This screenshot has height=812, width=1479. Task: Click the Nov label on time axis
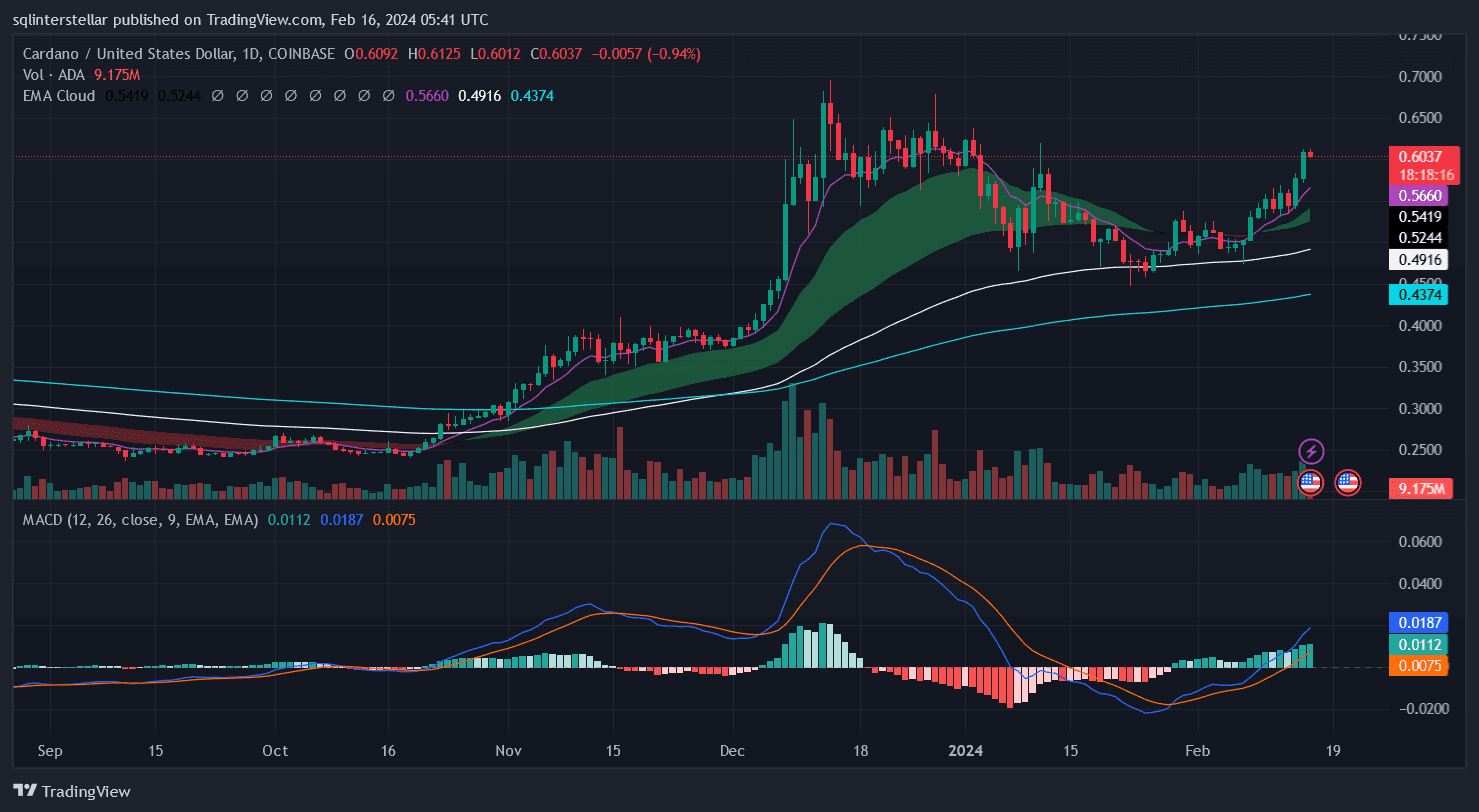point(508,751)
